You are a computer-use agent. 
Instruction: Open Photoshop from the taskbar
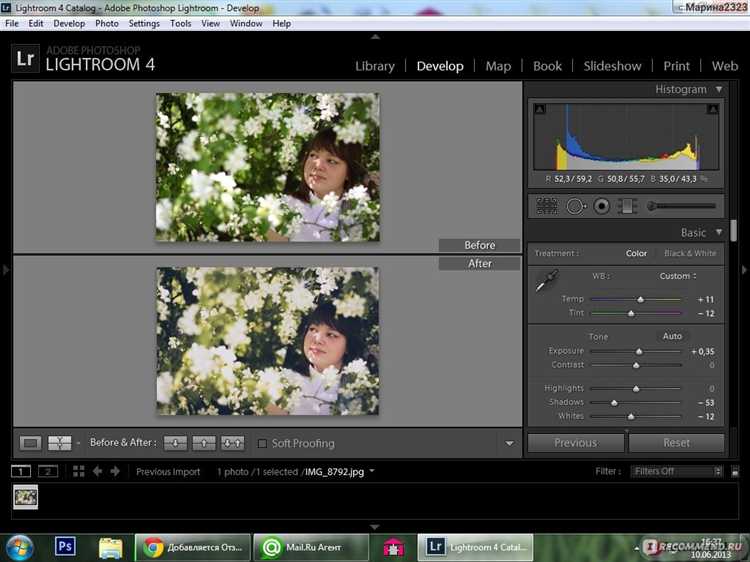(65, 546)
